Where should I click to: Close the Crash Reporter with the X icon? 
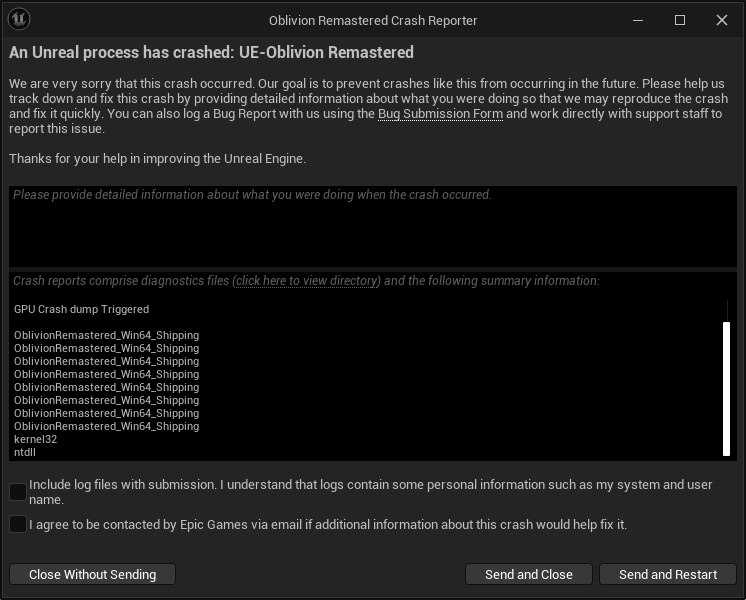(722, 20)
